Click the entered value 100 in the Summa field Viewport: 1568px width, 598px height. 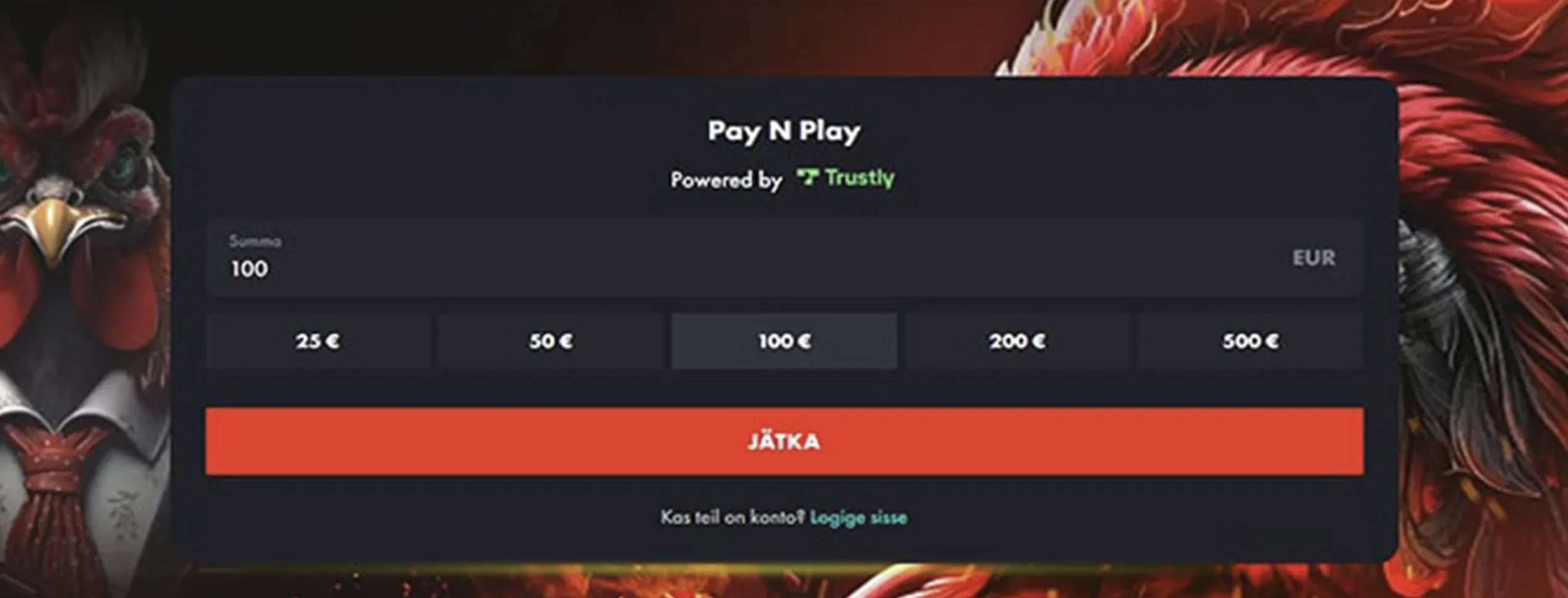point(249,269)
